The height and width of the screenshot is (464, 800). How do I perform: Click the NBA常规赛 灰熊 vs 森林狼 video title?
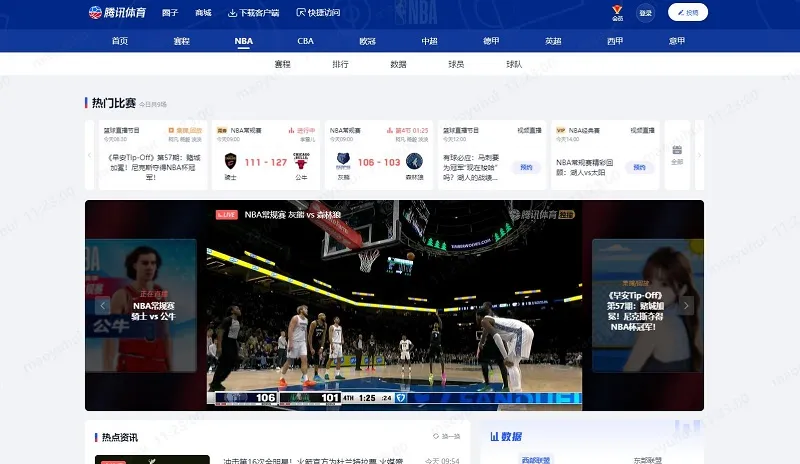pyautogui.click(x=292, y=215)
